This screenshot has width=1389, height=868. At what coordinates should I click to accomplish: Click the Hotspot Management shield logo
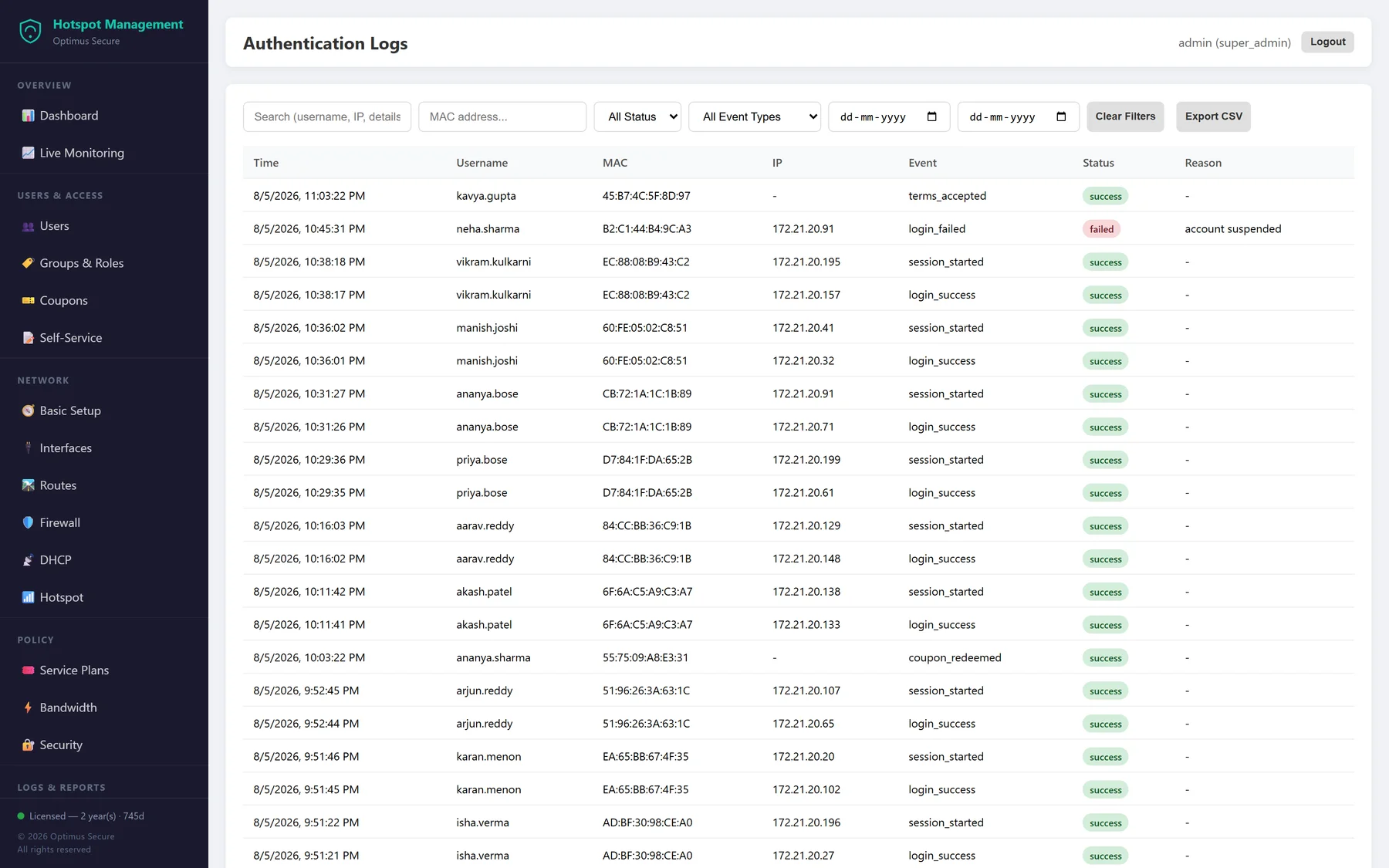30,32
